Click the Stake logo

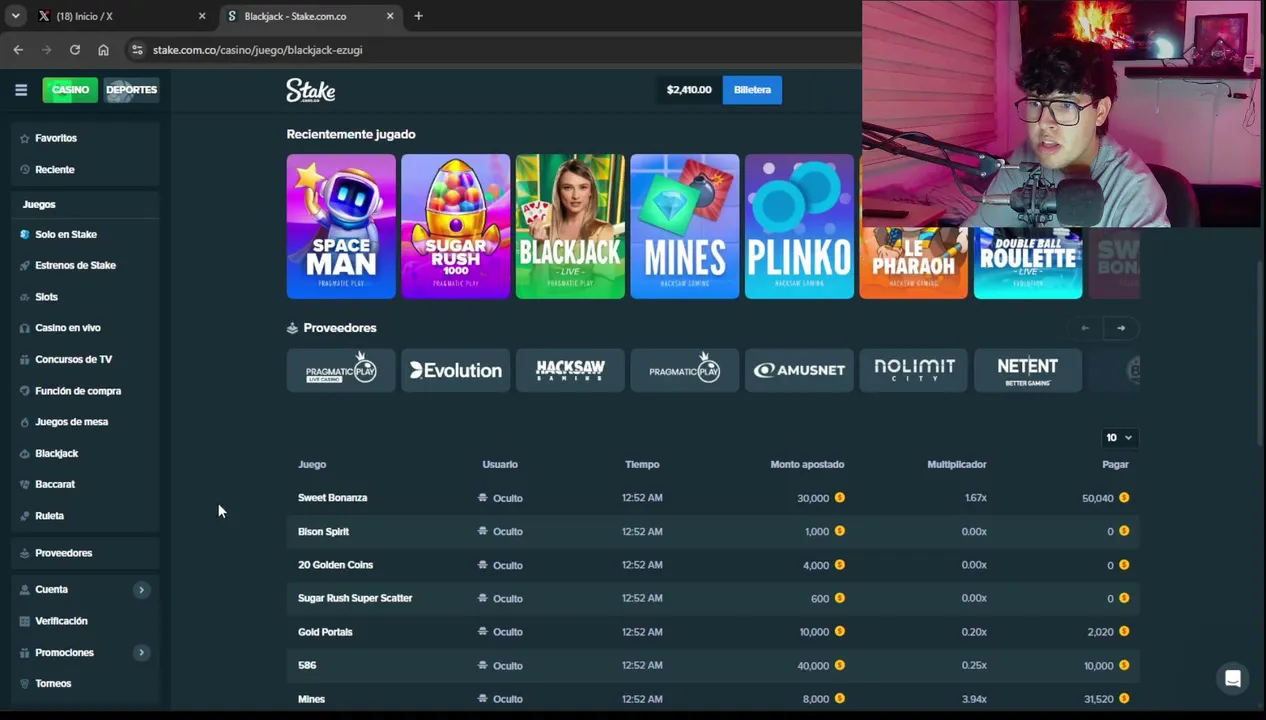coord(311,90)
